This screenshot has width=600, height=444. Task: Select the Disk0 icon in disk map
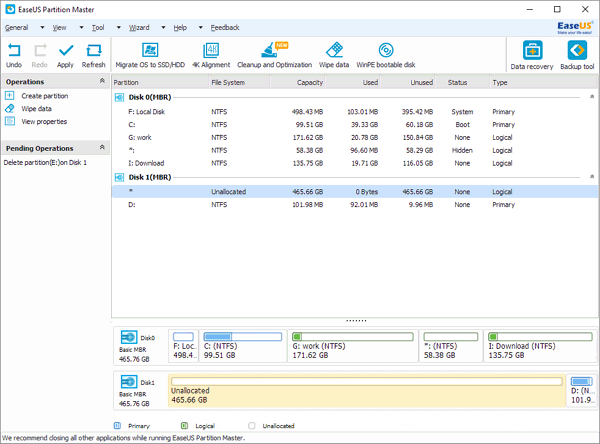[129, 337]
